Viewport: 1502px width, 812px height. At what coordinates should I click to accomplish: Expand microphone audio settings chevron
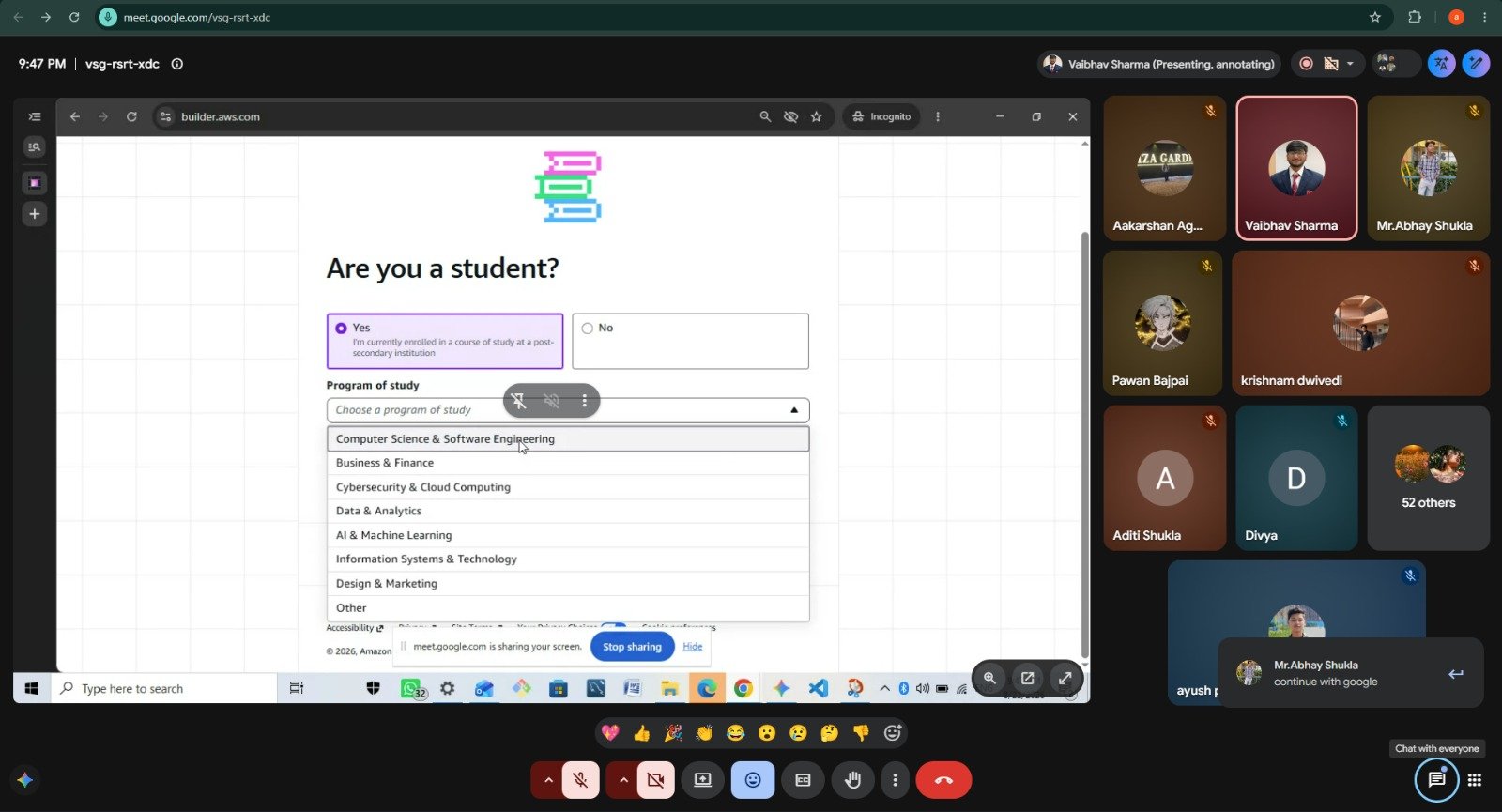[x=548, y=780]
